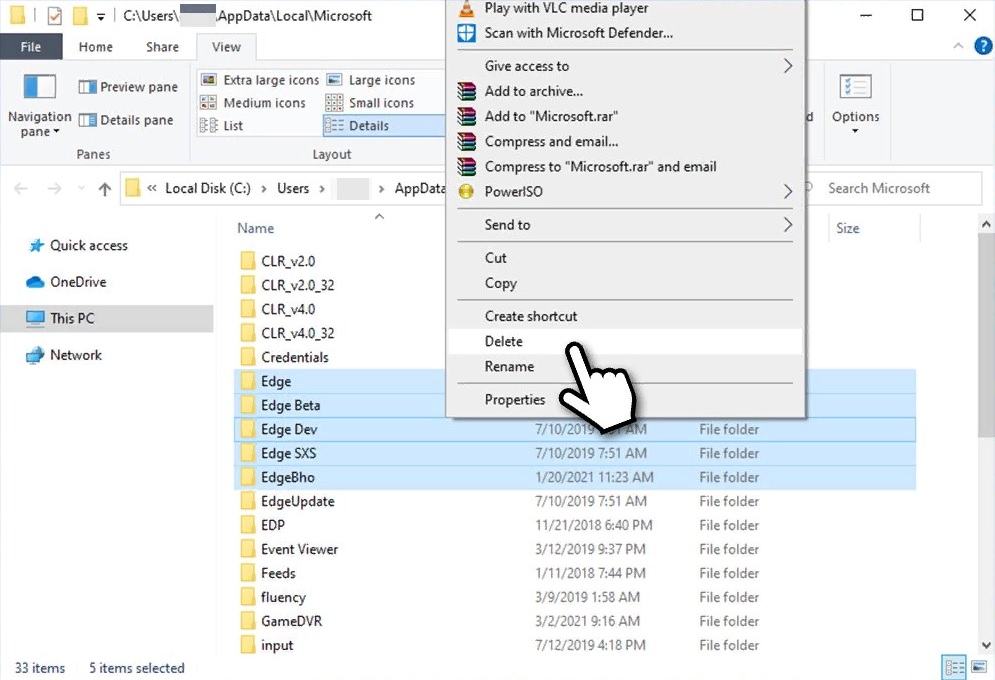Open the File tab
Viewport: 995px width, 680px height.
[x=31, y=47]
